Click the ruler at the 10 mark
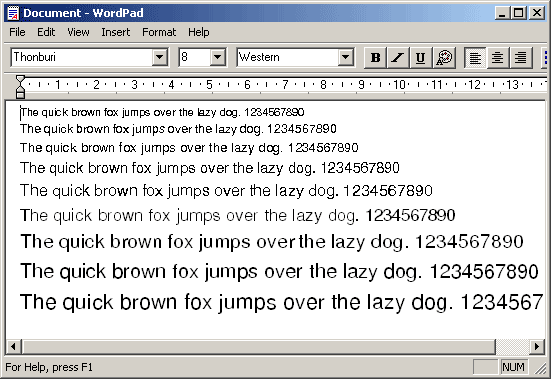 click(x=399, y=85)
